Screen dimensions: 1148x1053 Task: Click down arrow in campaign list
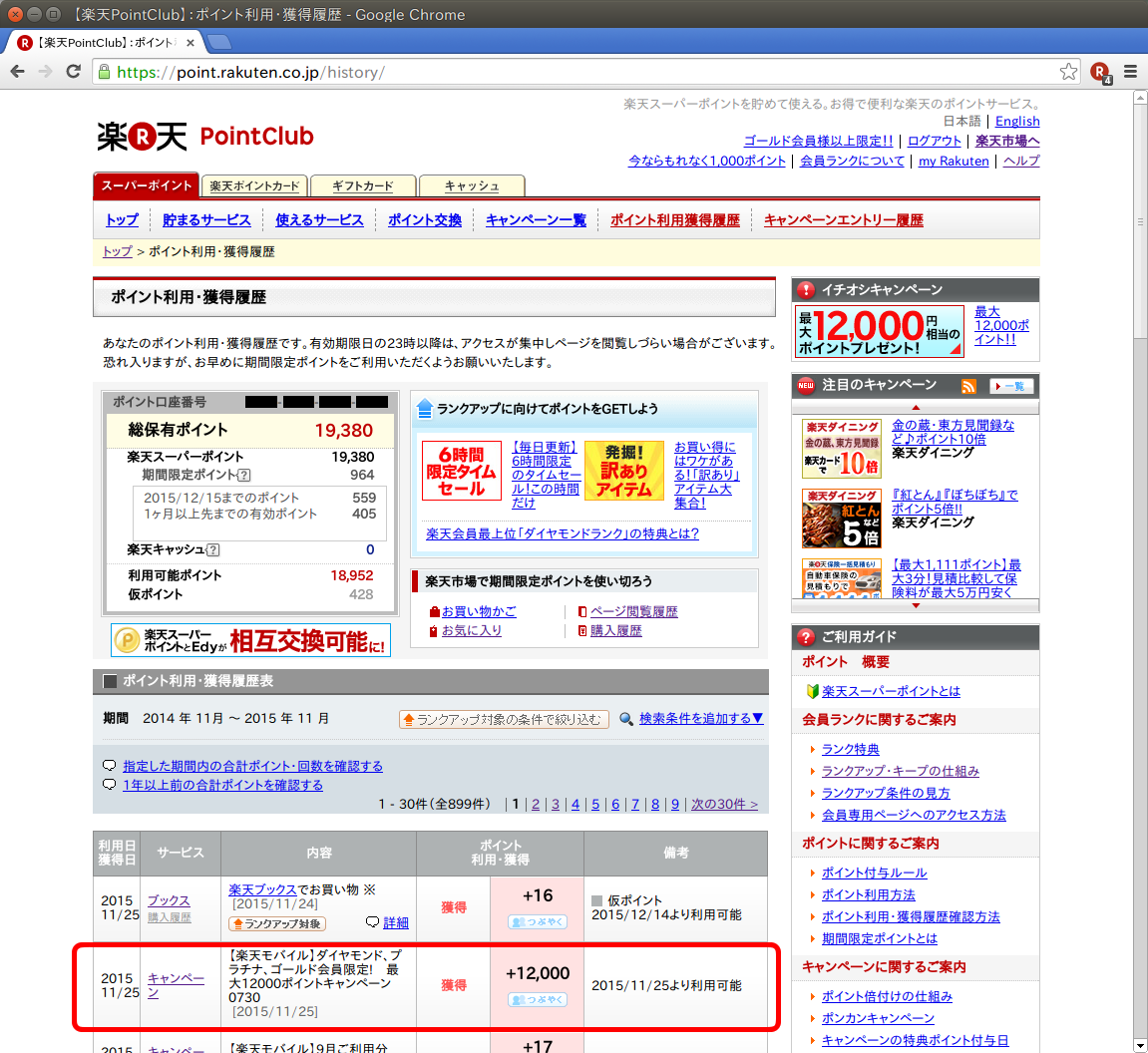(x=916, y=606)
